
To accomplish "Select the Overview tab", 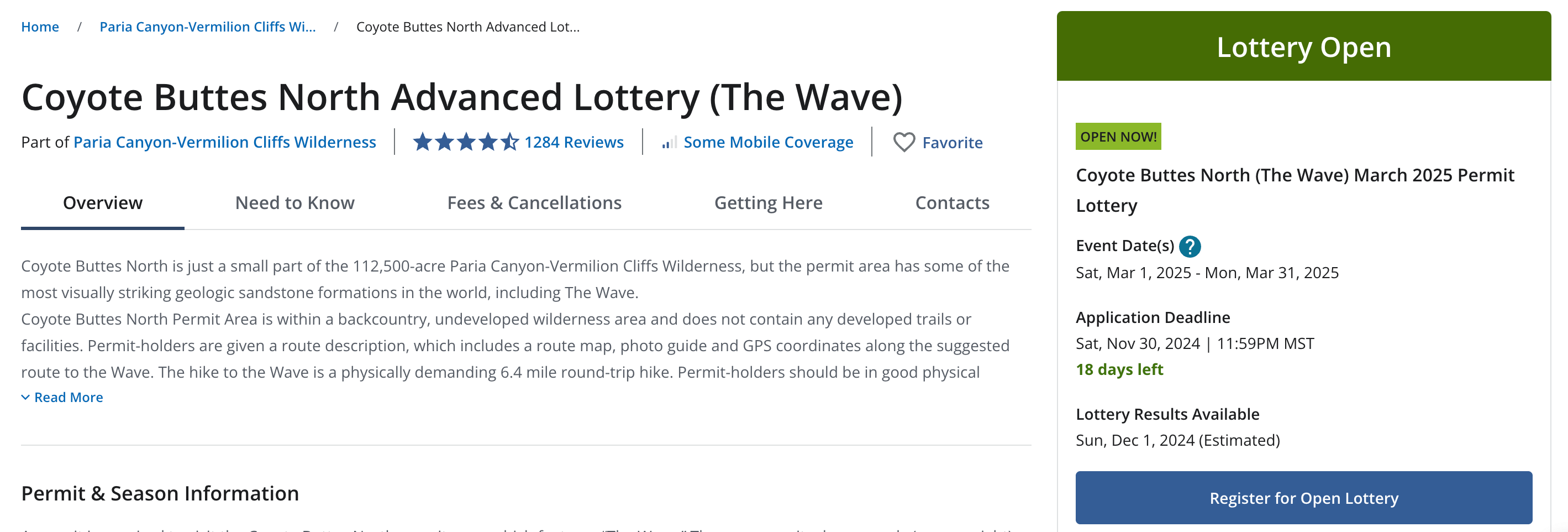I will tap(102, 203).
